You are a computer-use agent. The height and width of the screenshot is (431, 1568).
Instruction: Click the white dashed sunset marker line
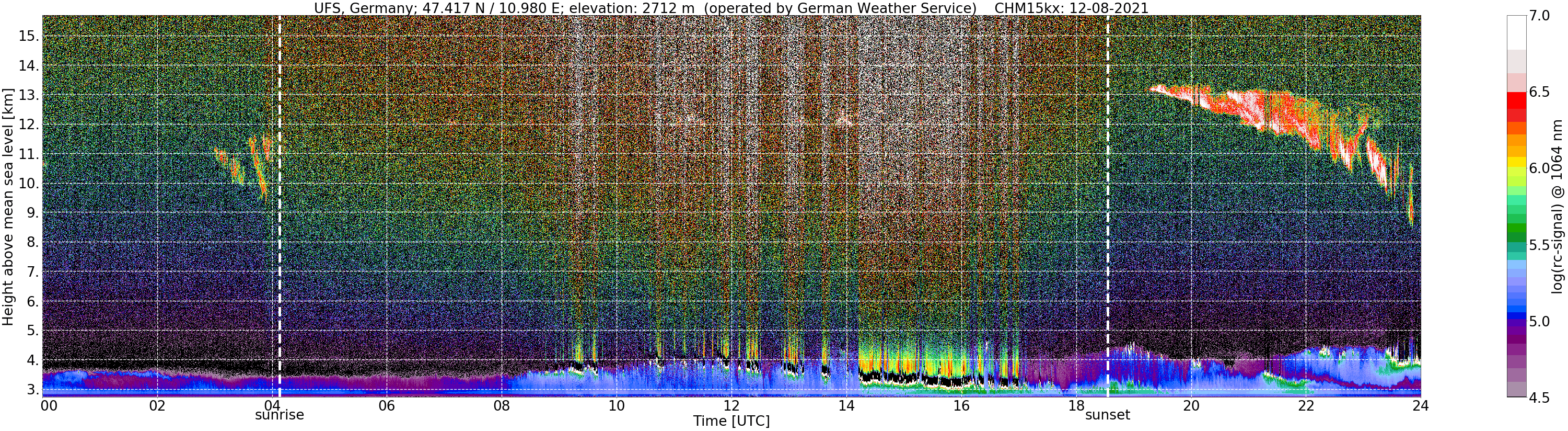pos(1108,206)
